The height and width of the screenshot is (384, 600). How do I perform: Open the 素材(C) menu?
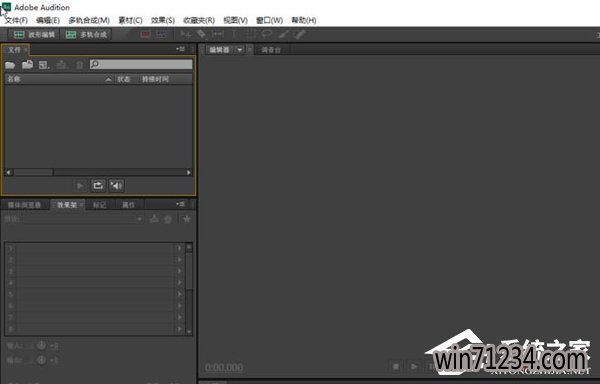point(130,20)
